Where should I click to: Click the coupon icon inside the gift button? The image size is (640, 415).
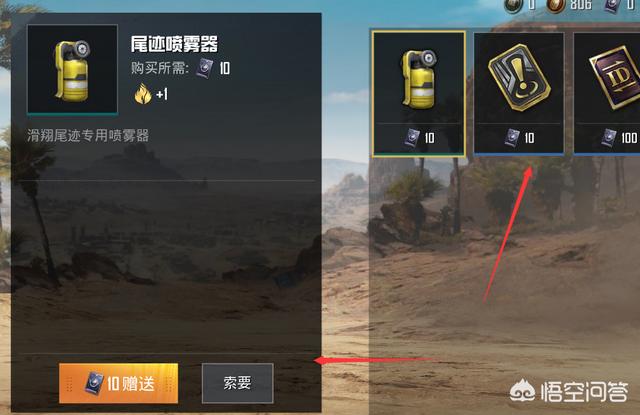tap(95, 384)
